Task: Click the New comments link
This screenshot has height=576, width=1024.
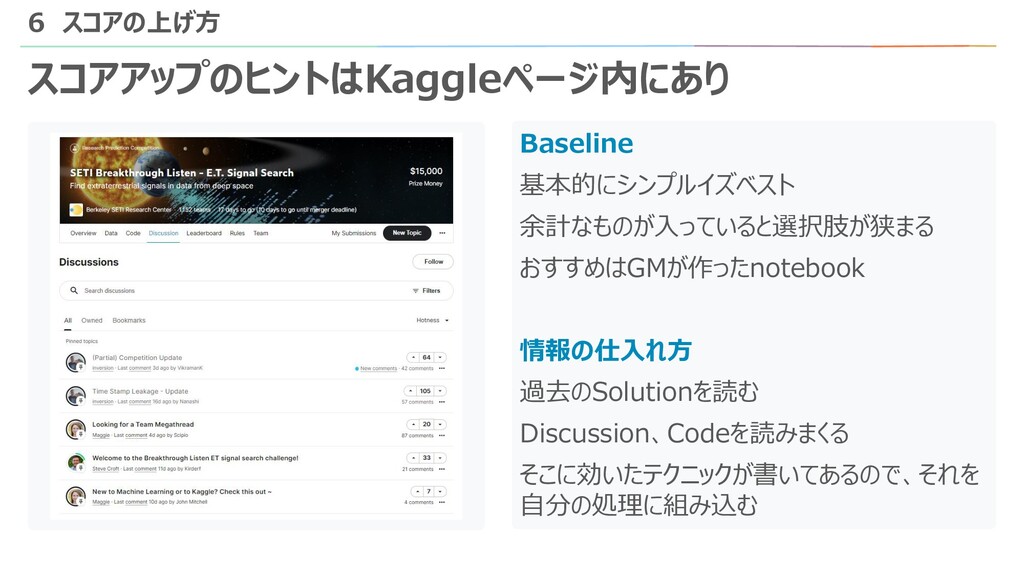Action: pos(378,369)
